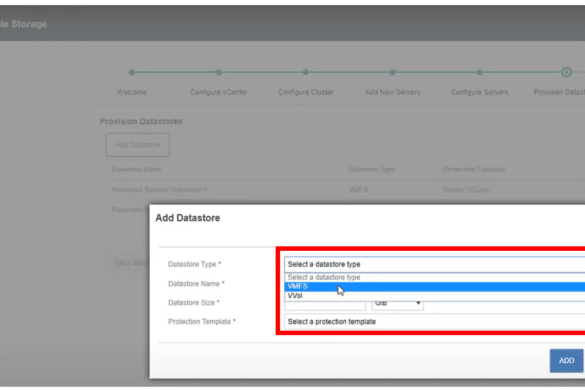
Task: Click the Welcome step label
Action: tap(132, 92)
